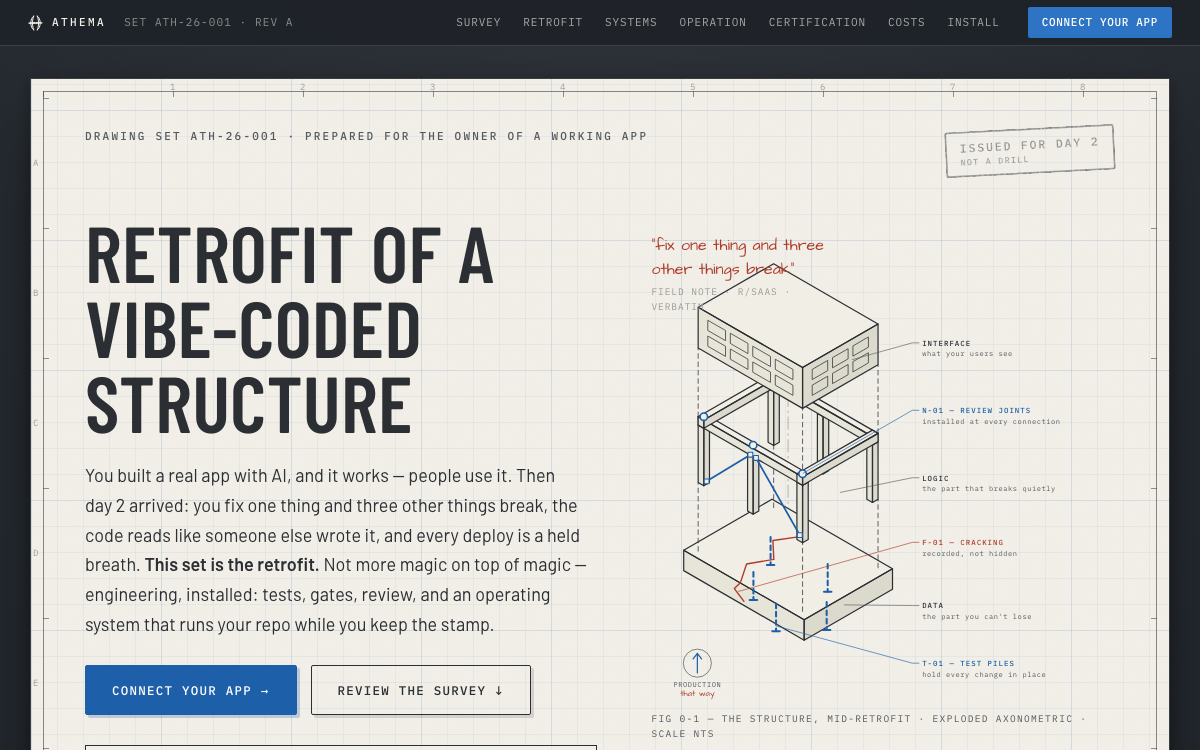Screen dimensions: 1200x750
Task: Click the header Connect Your App button
Action: click(x=1100, y=22)
